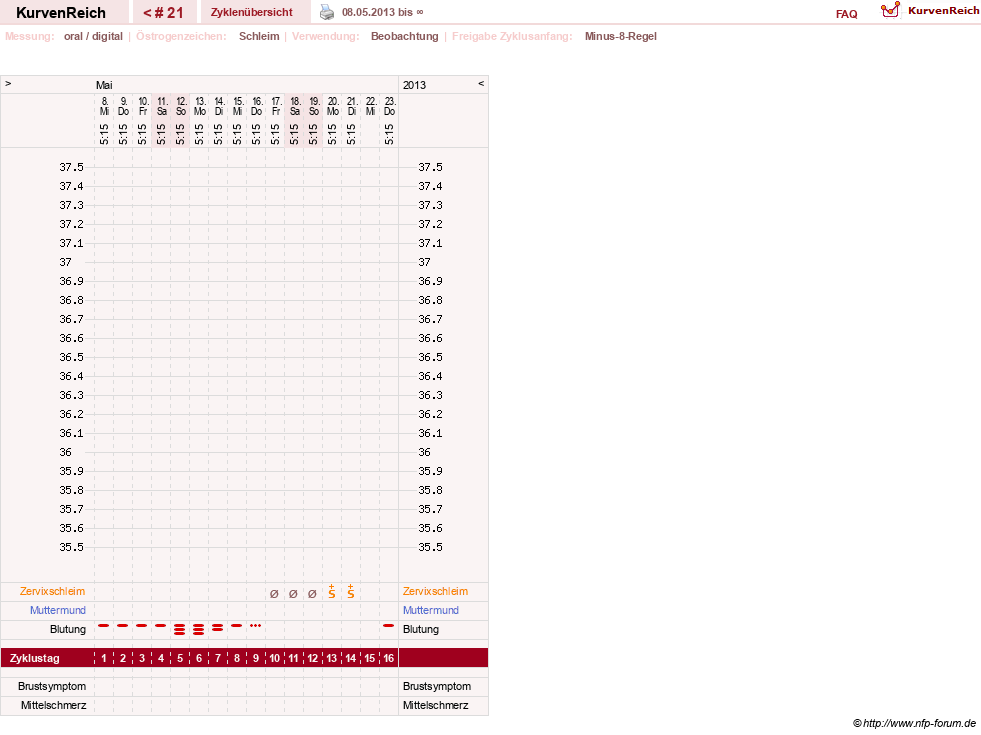Click the right Muttermund row label
The height and width of the screenshot is (735, 981).
click(x=431, y=610)
